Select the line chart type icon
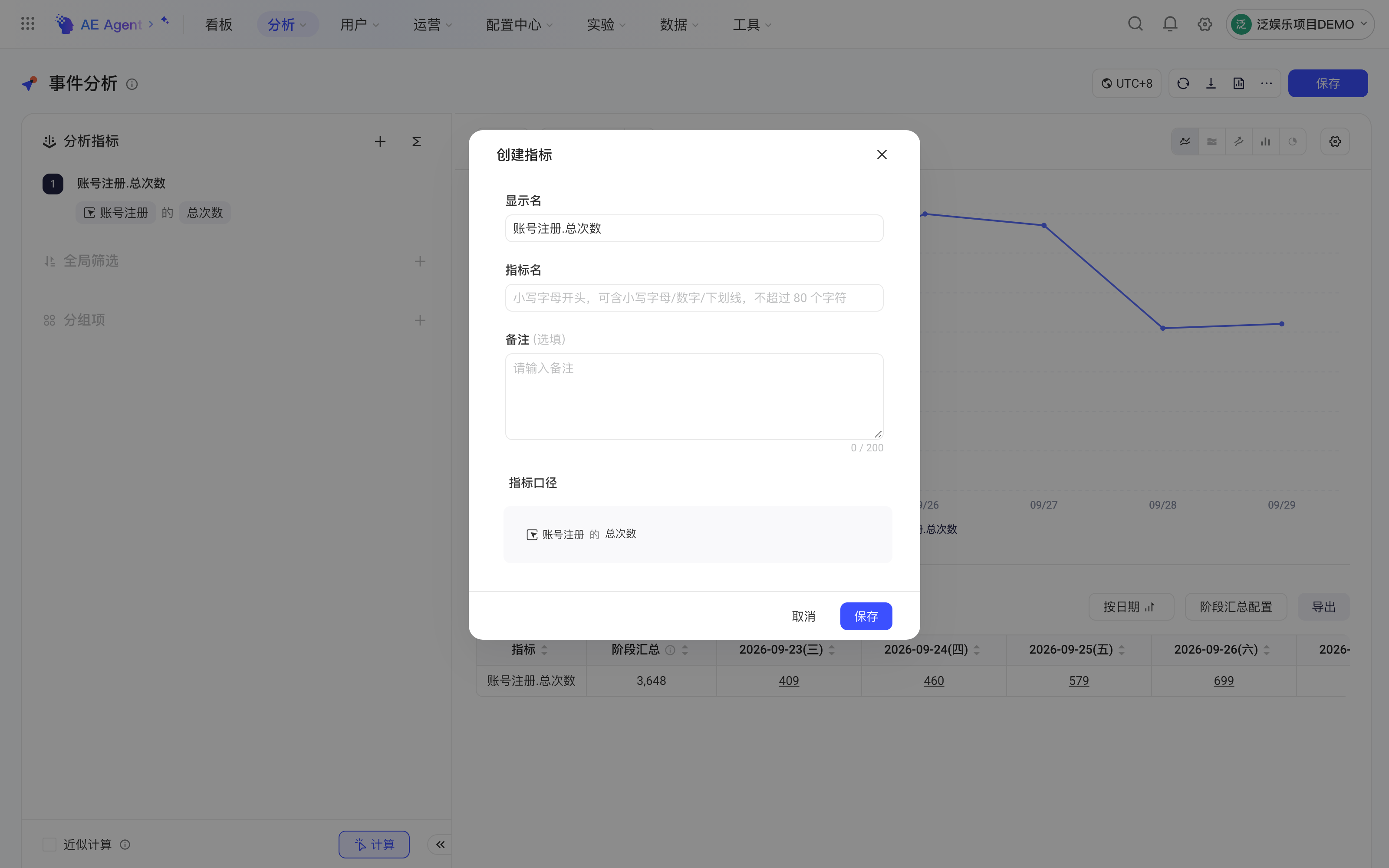The width and height of the screenshot is (1389, 868). tap(1185, 142)
